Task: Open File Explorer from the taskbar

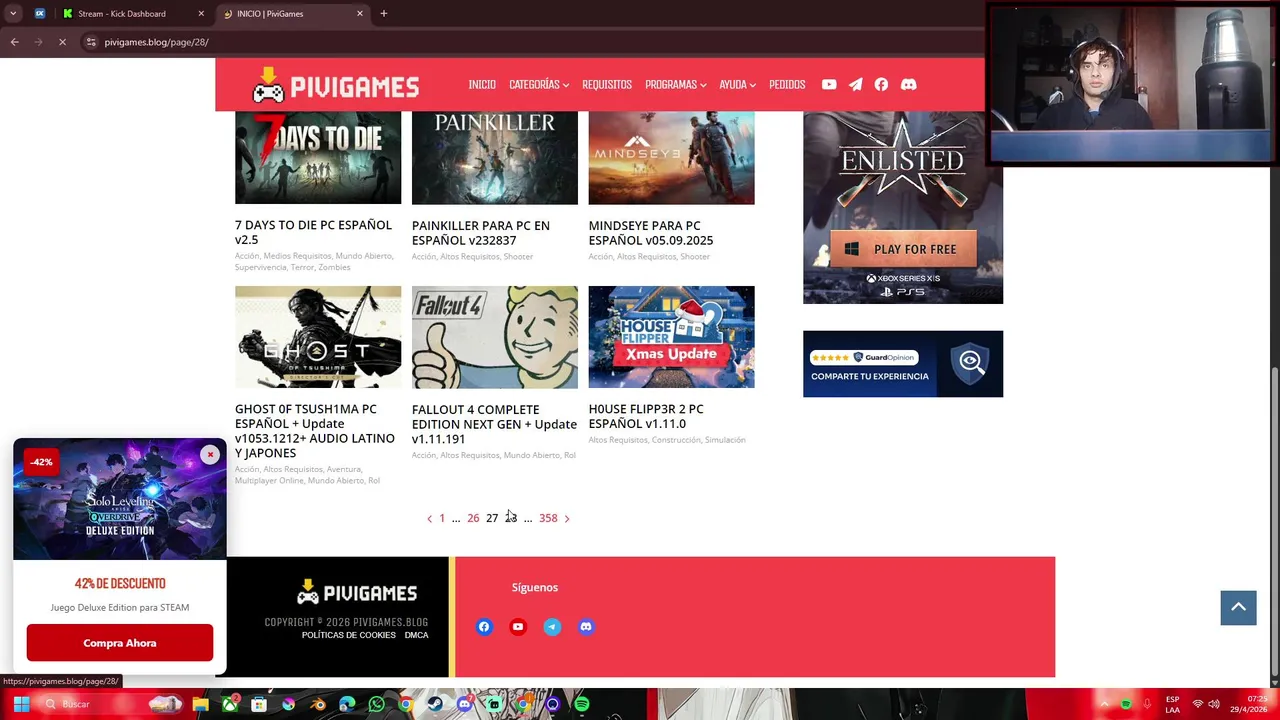Action: (x=201, y=704)
